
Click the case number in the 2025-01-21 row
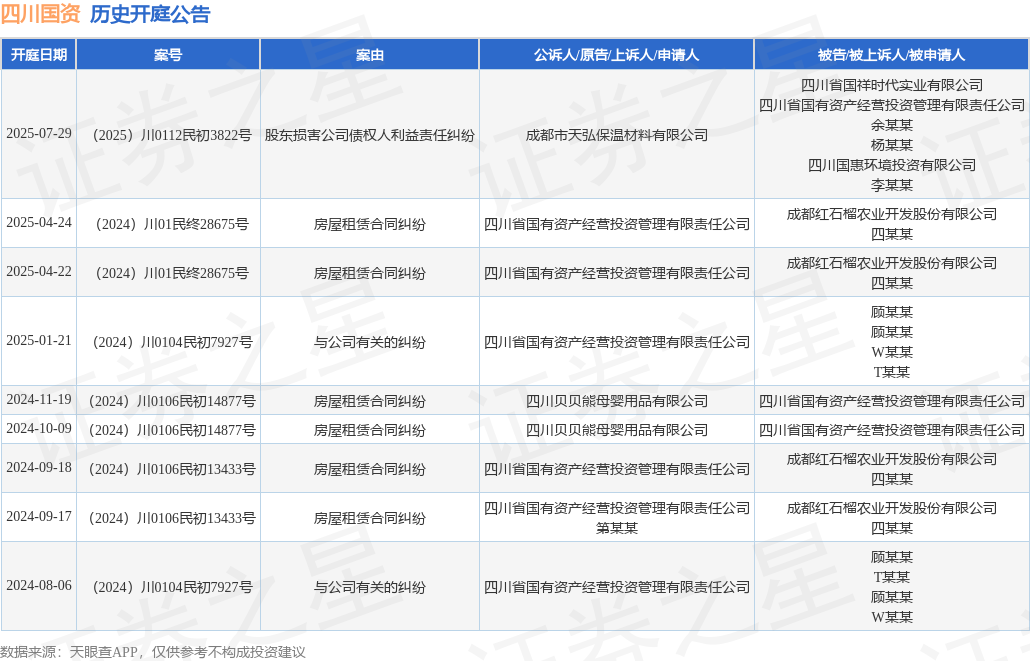(x=169, y=342)
